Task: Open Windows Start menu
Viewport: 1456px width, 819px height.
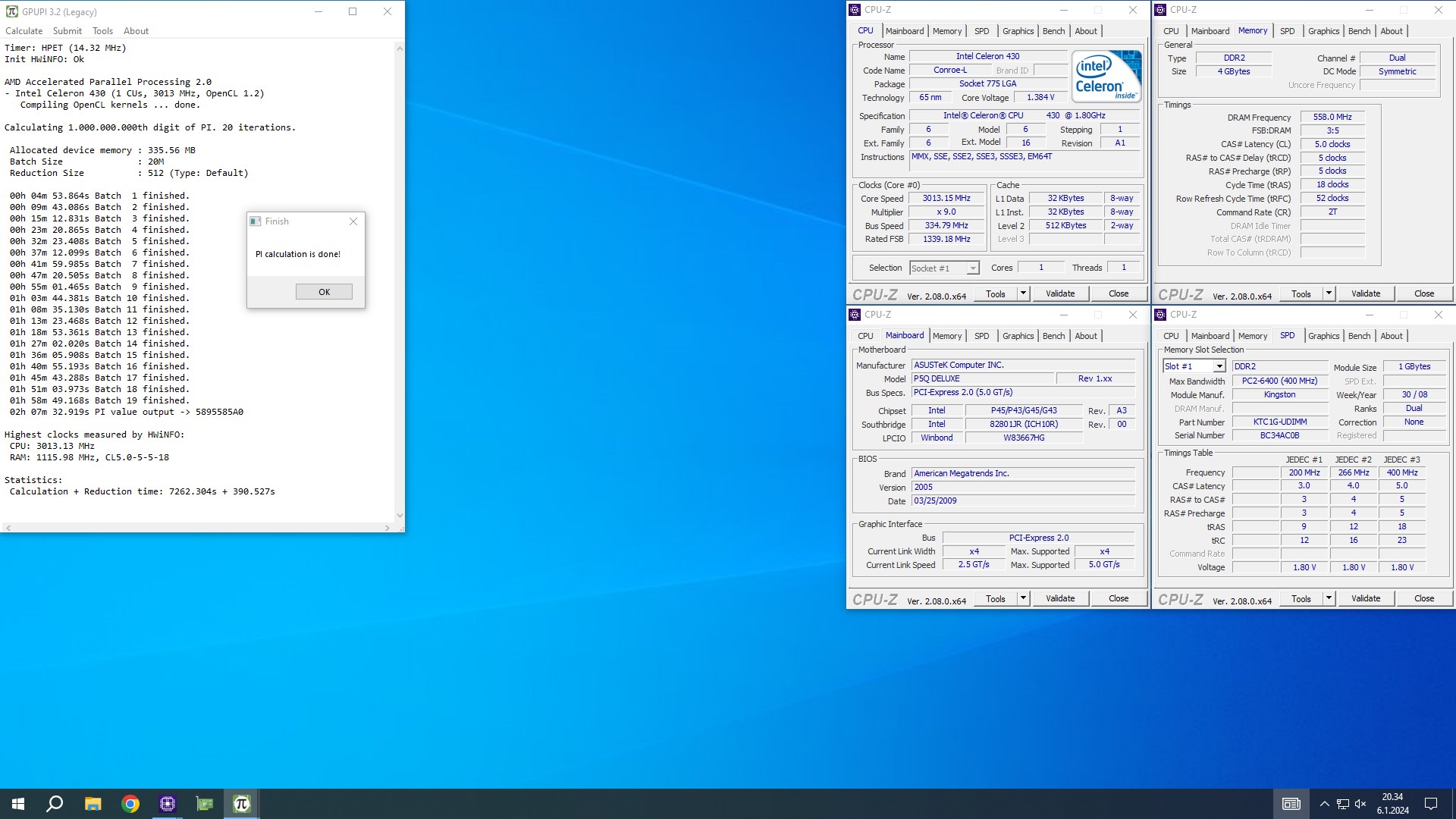Action: click(x=18, y=804)
